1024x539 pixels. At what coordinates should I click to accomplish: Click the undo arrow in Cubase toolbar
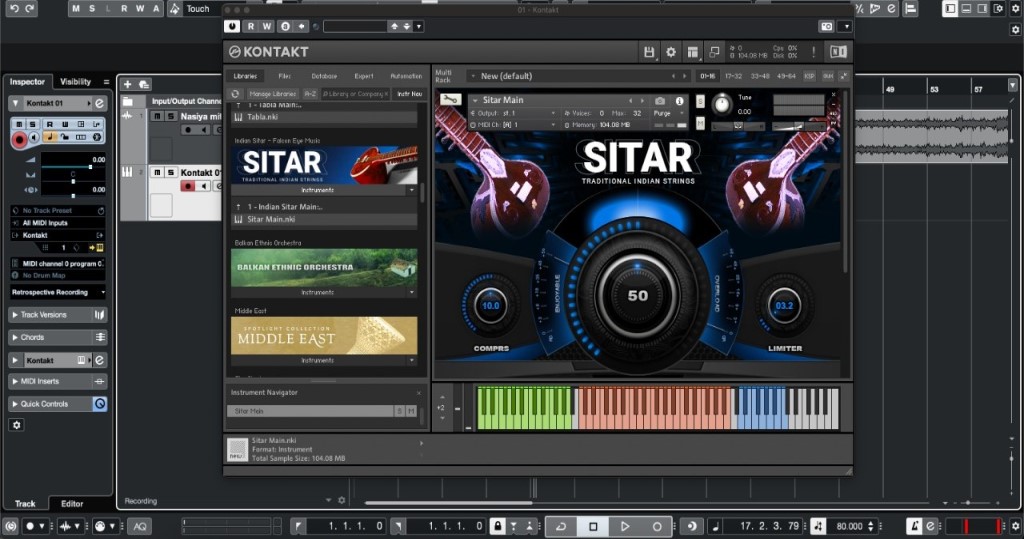coord(14,8)
